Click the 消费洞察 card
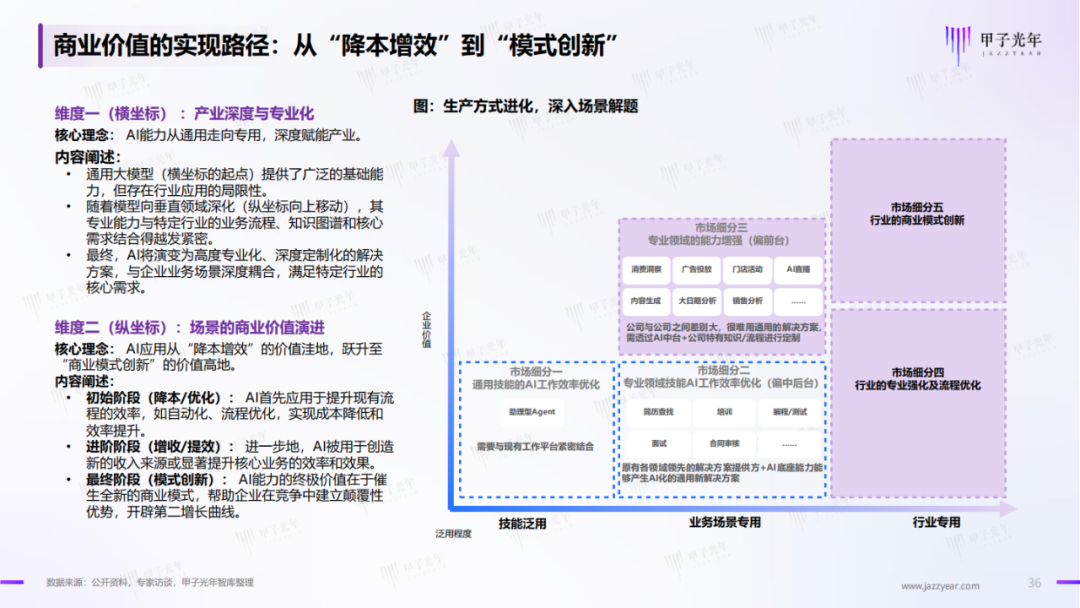This screenshot has width=1080, height=608. [x=646, y=270]
